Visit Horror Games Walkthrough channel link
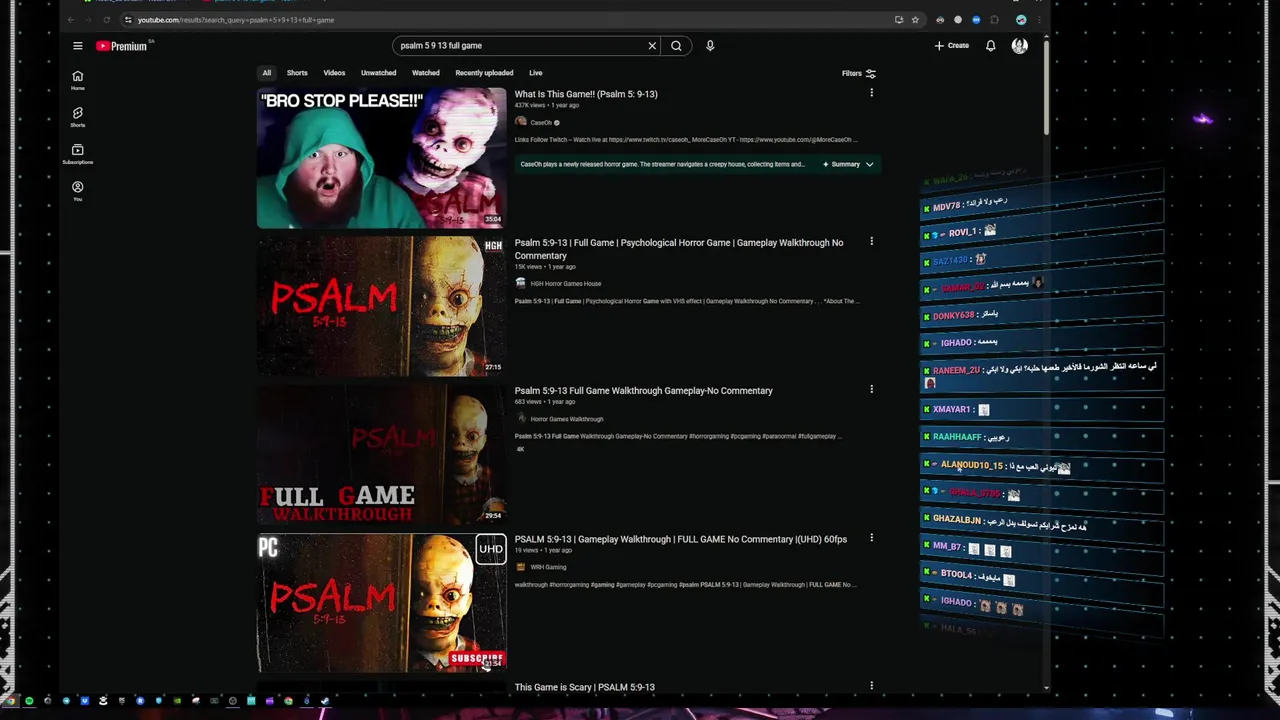The width and height of the screenshot is (1280, 720). click(x=566, y=419)
